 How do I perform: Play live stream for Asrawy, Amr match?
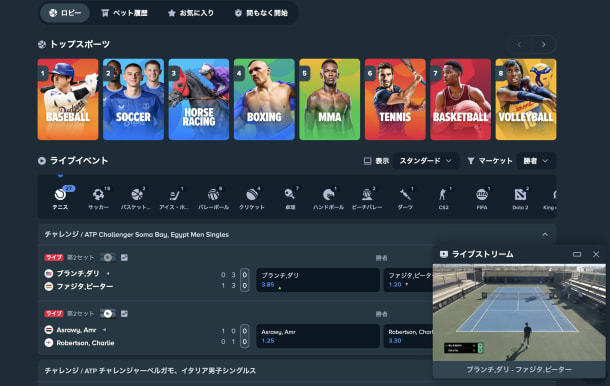(108, 314)
